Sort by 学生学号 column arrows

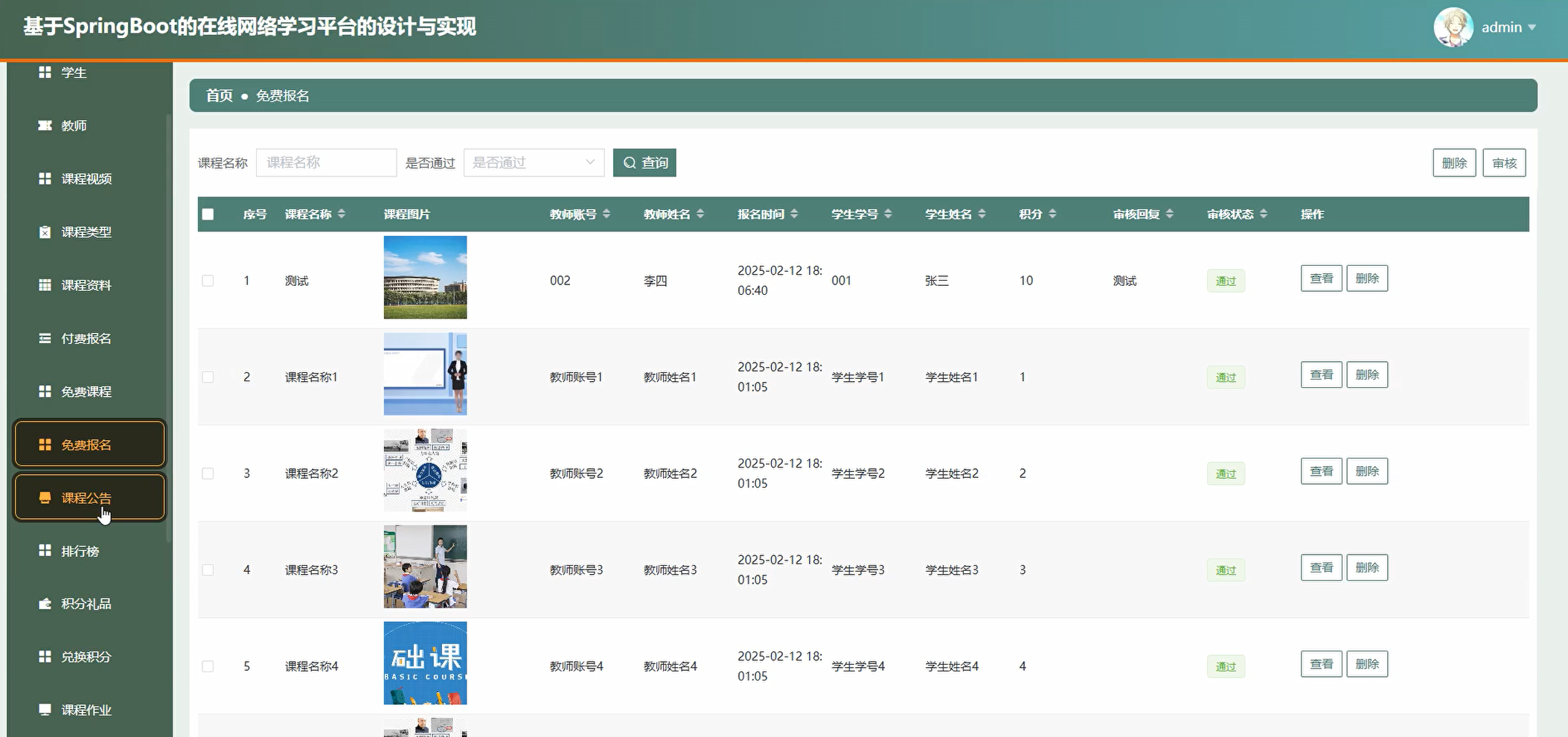[888, 214]
